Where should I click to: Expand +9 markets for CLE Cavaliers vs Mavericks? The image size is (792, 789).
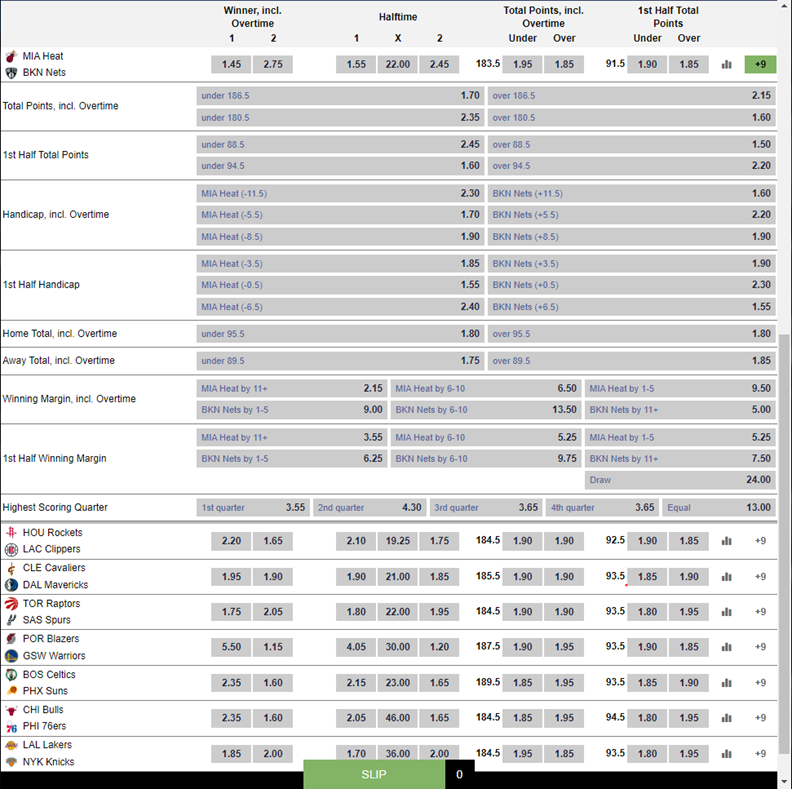pyautogui.click(x=760, y=577)
